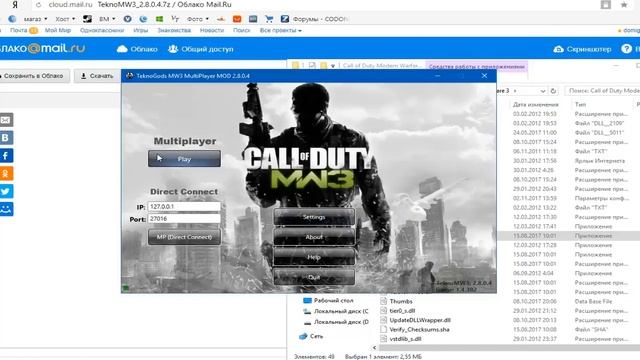Open the Explorer address bar history dropdown
640x360 pixels.
click(542, 91)
